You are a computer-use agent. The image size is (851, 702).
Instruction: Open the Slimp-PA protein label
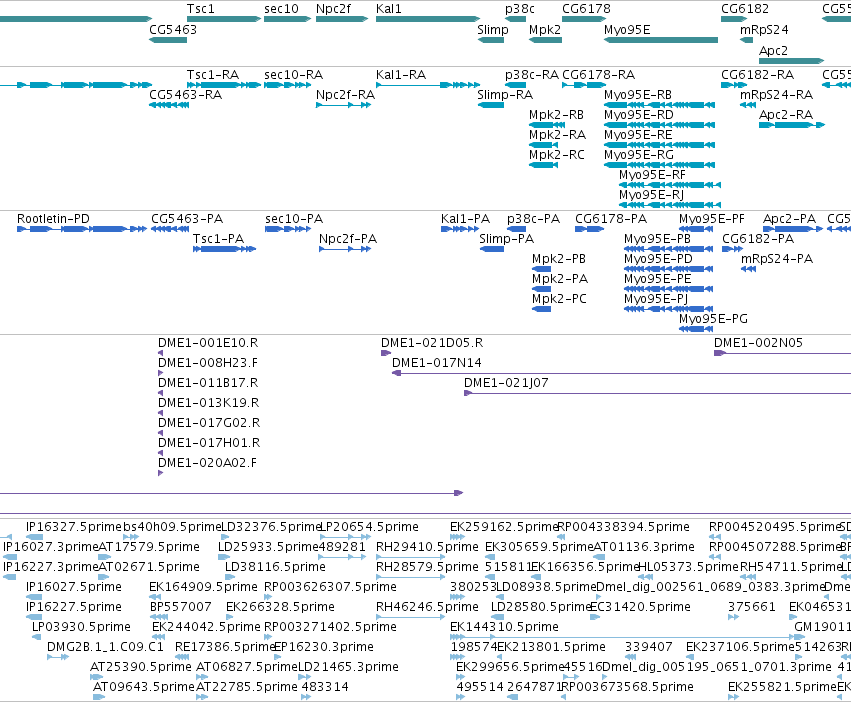click(506, 239)
